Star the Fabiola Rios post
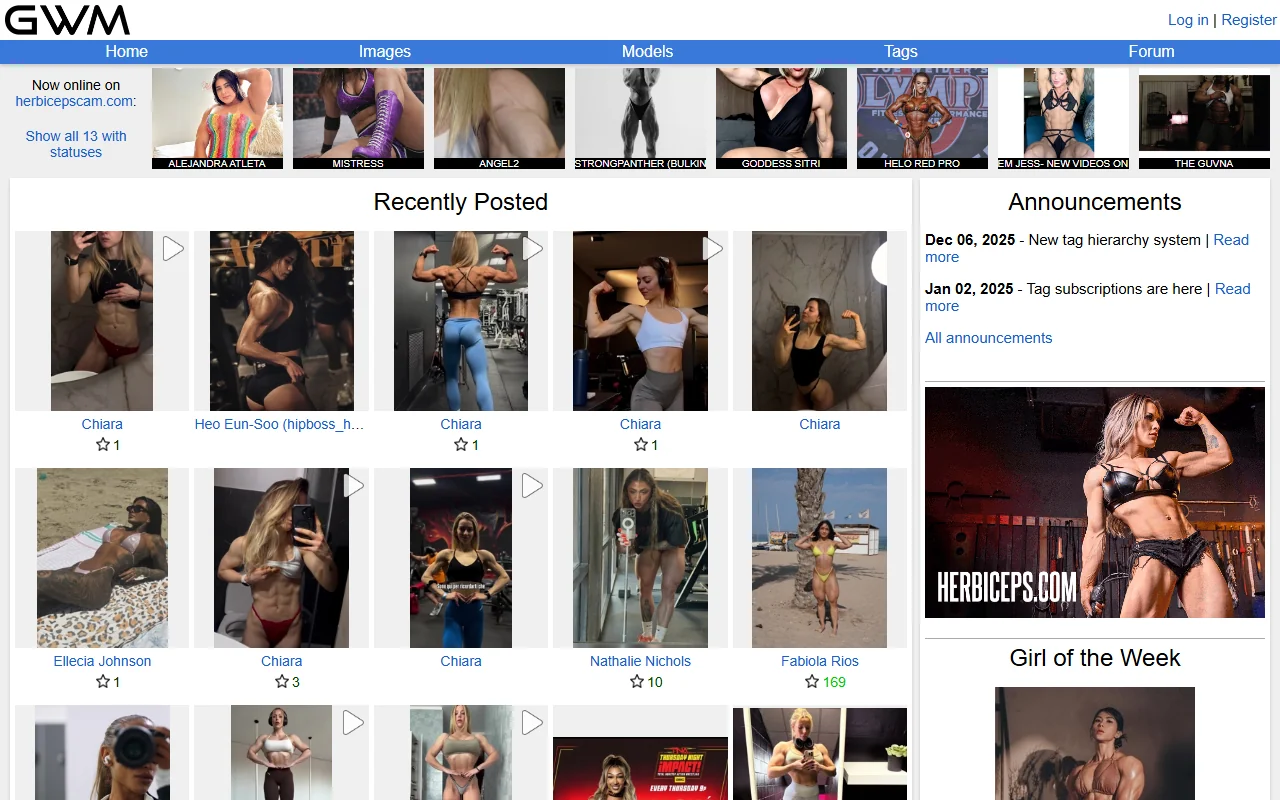 811,682
